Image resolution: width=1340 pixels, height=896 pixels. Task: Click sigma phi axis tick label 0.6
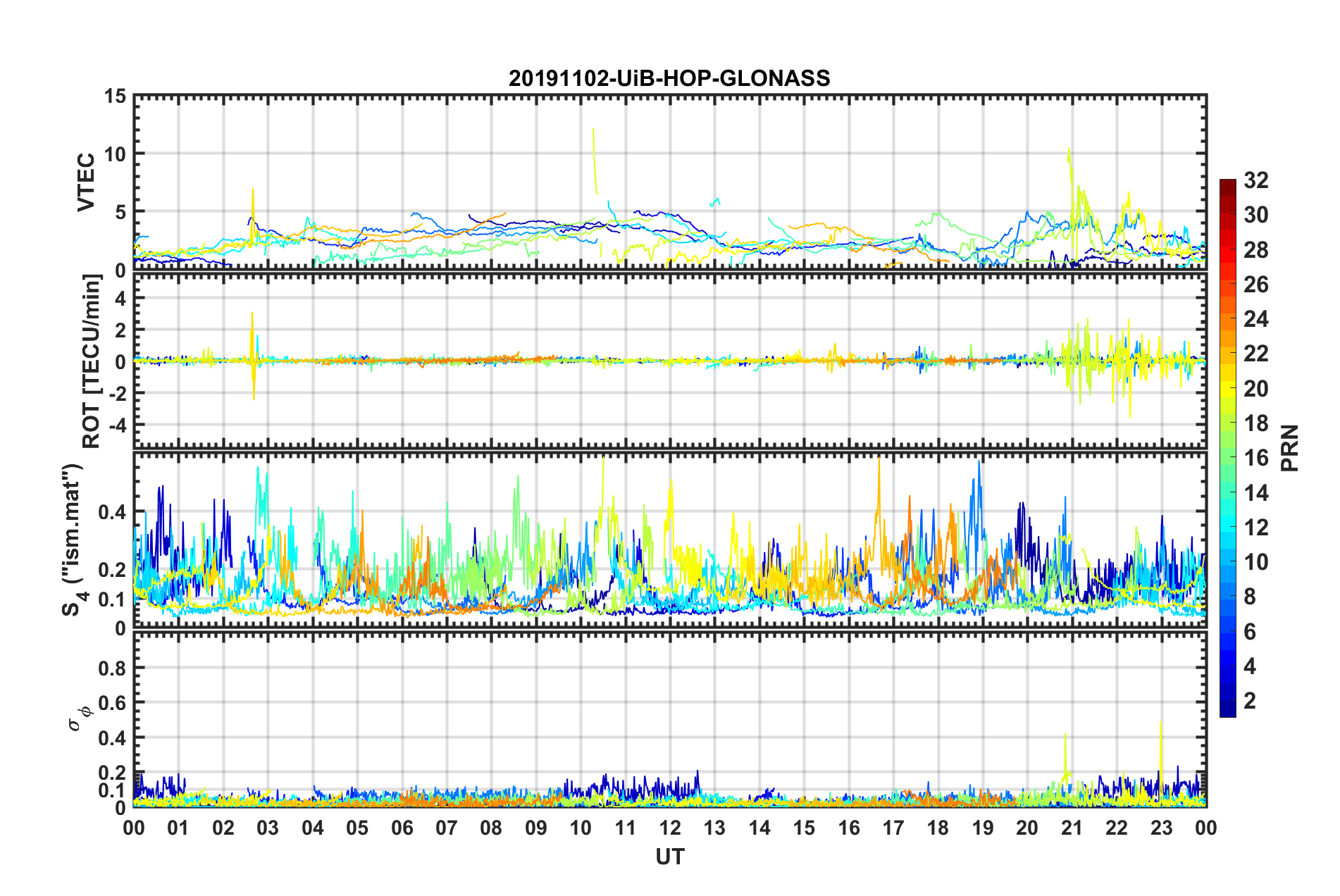[112, 703]
